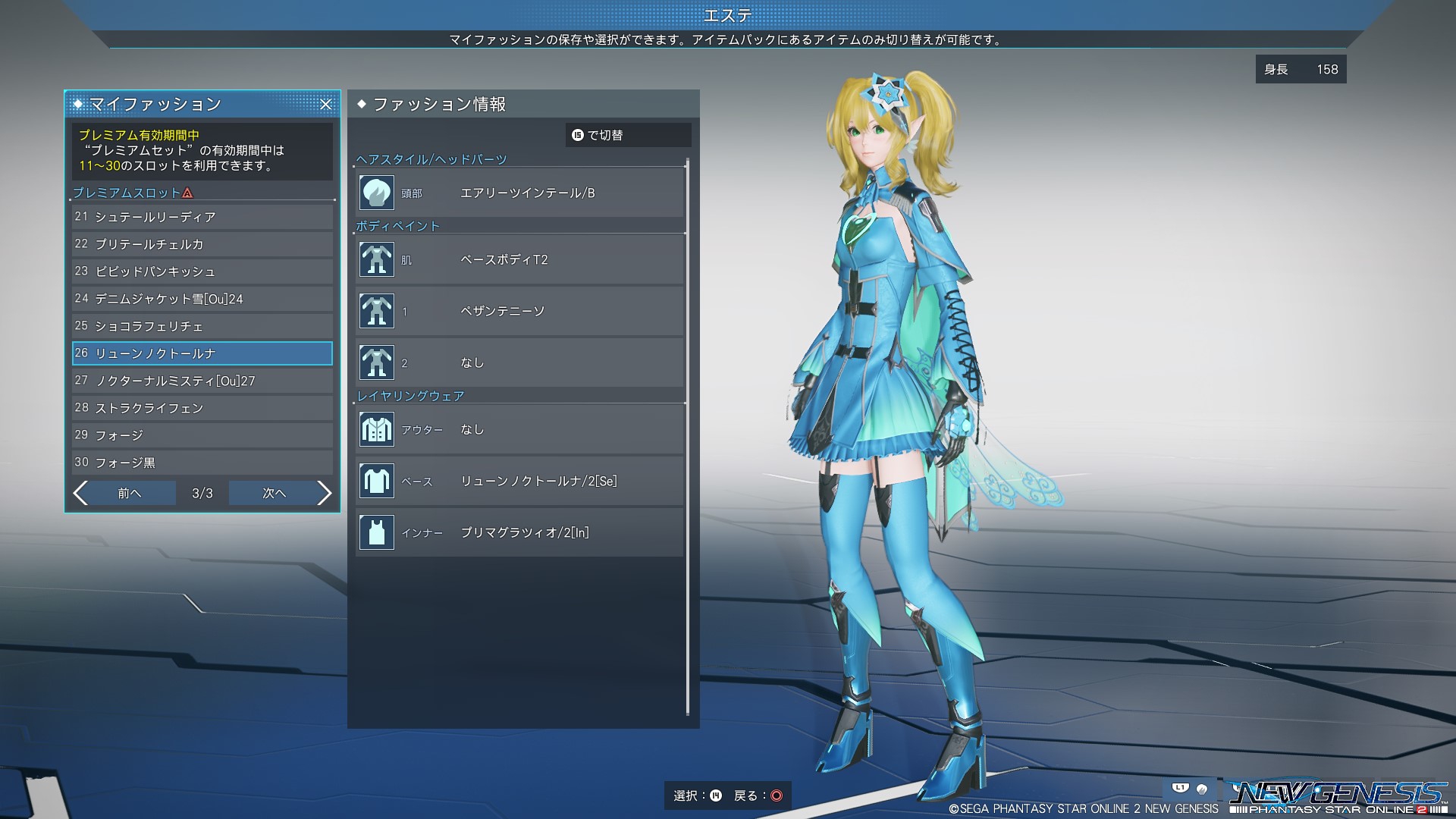Click the 身長 158 height display
1456x819 pixels.
(1301, 69)
